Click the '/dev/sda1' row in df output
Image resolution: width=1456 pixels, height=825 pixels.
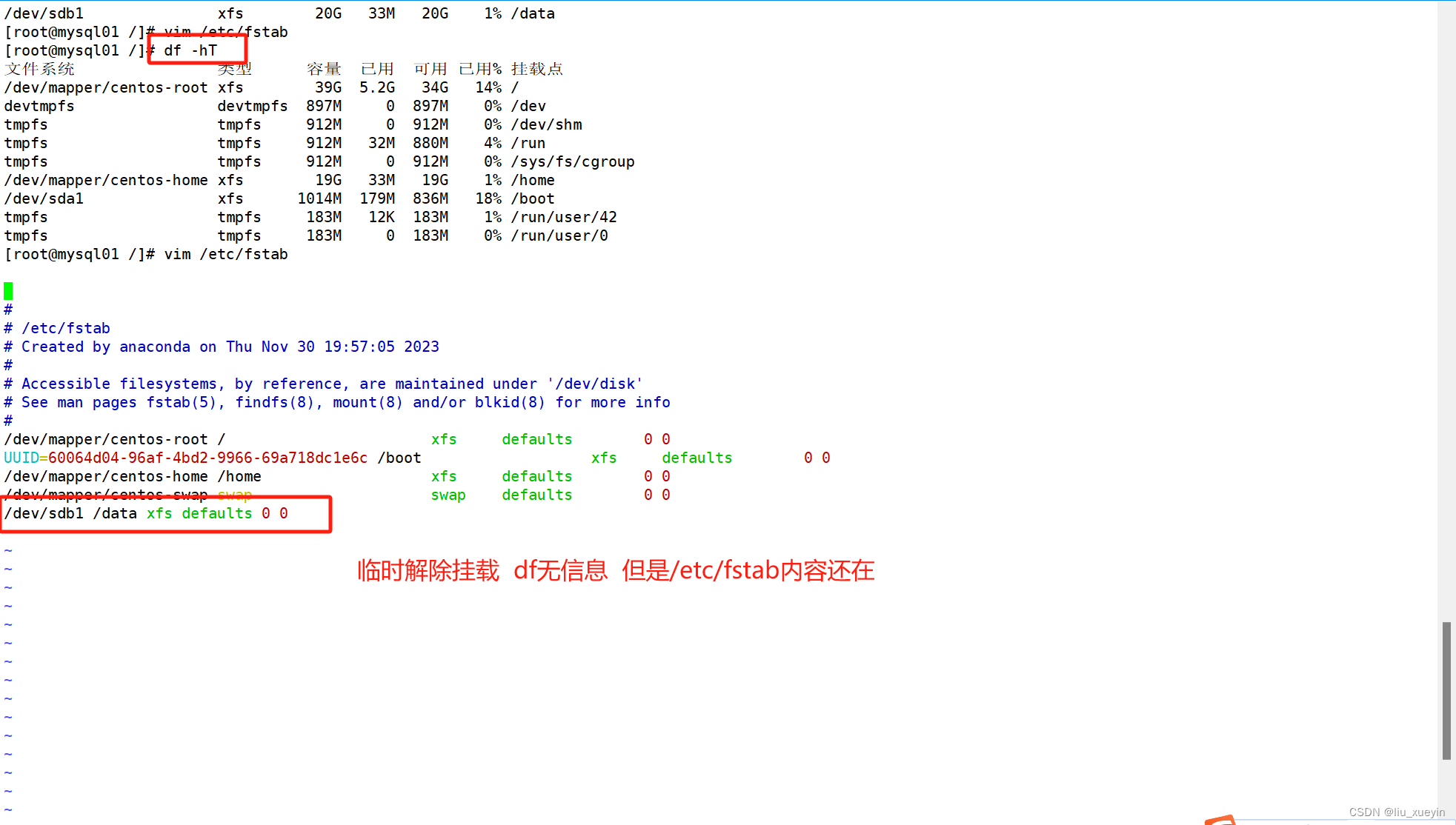44,198
